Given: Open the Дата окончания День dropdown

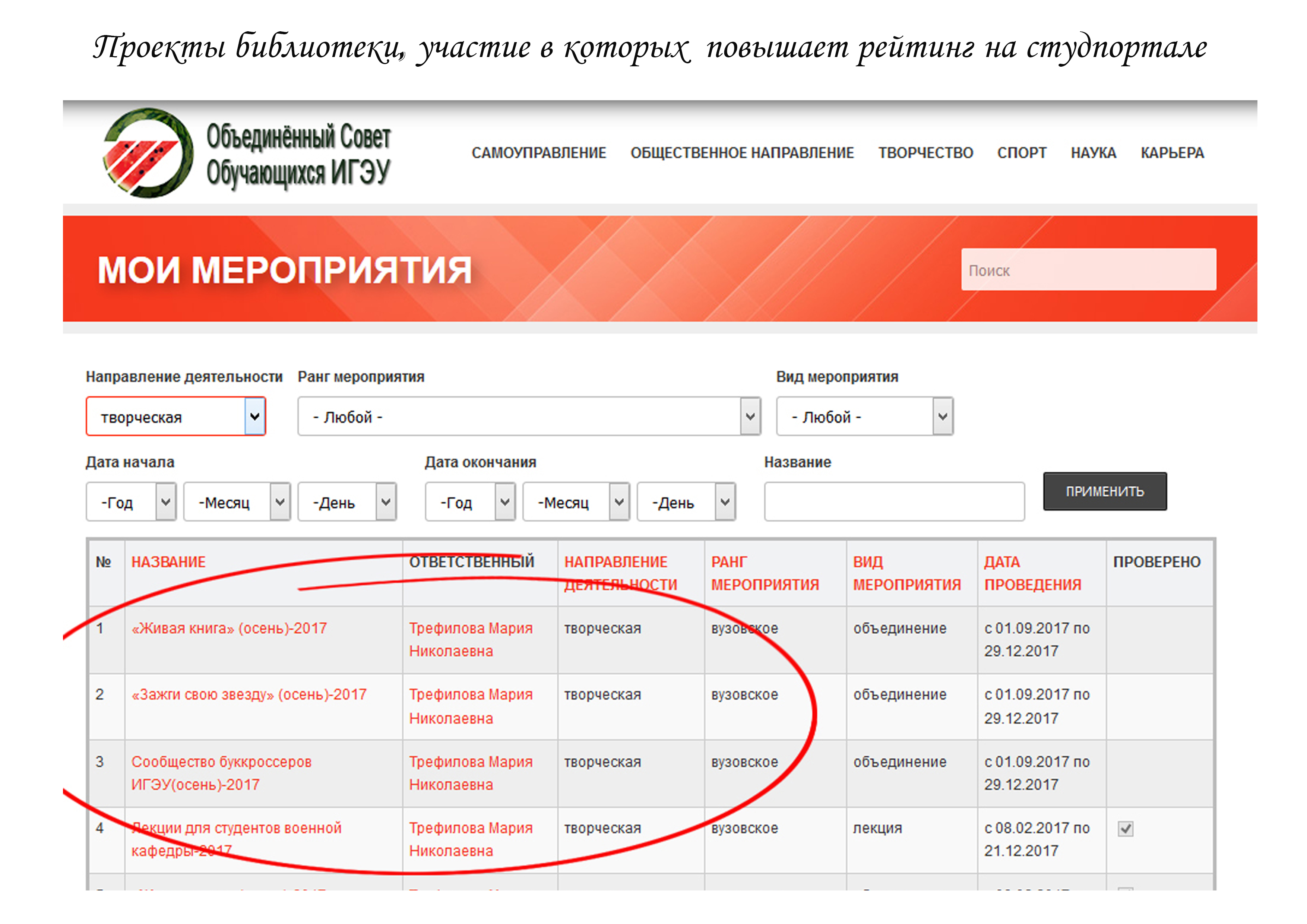Looking at the screenshot, I should (x=686, y=502).
